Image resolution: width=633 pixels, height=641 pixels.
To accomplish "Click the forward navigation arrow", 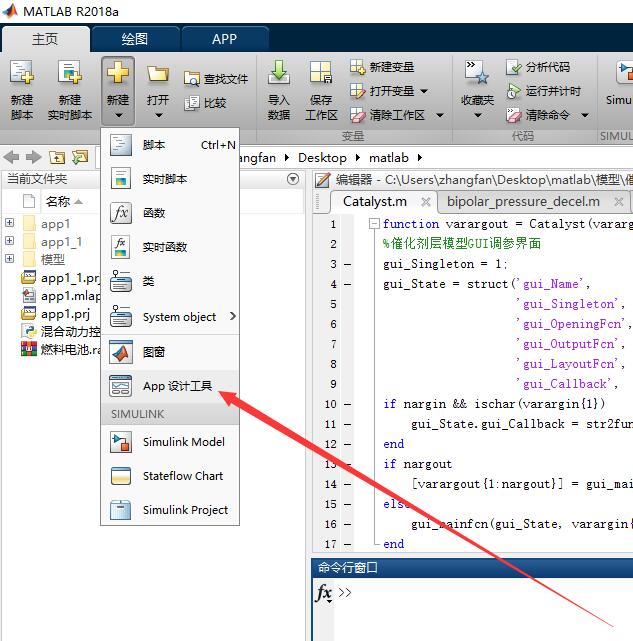I will pyautogui.click(x=34, y=157).
